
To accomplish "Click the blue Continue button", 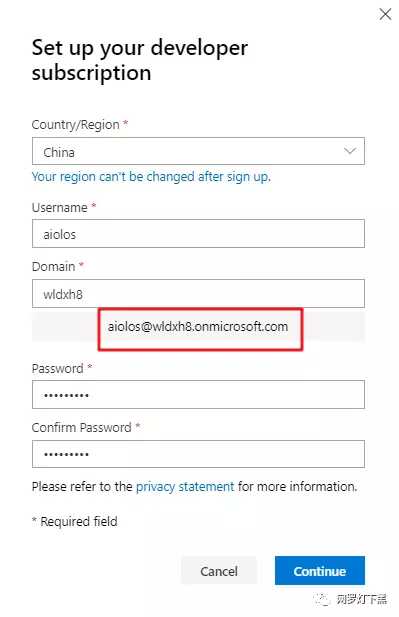I will click(x=320, y=571).
